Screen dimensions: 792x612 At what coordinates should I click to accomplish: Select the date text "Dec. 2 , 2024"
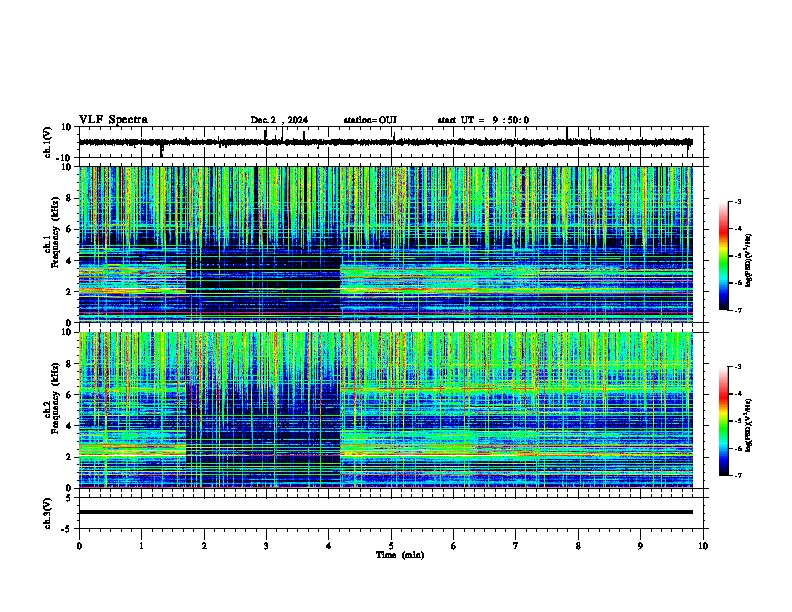click(279, 120)
